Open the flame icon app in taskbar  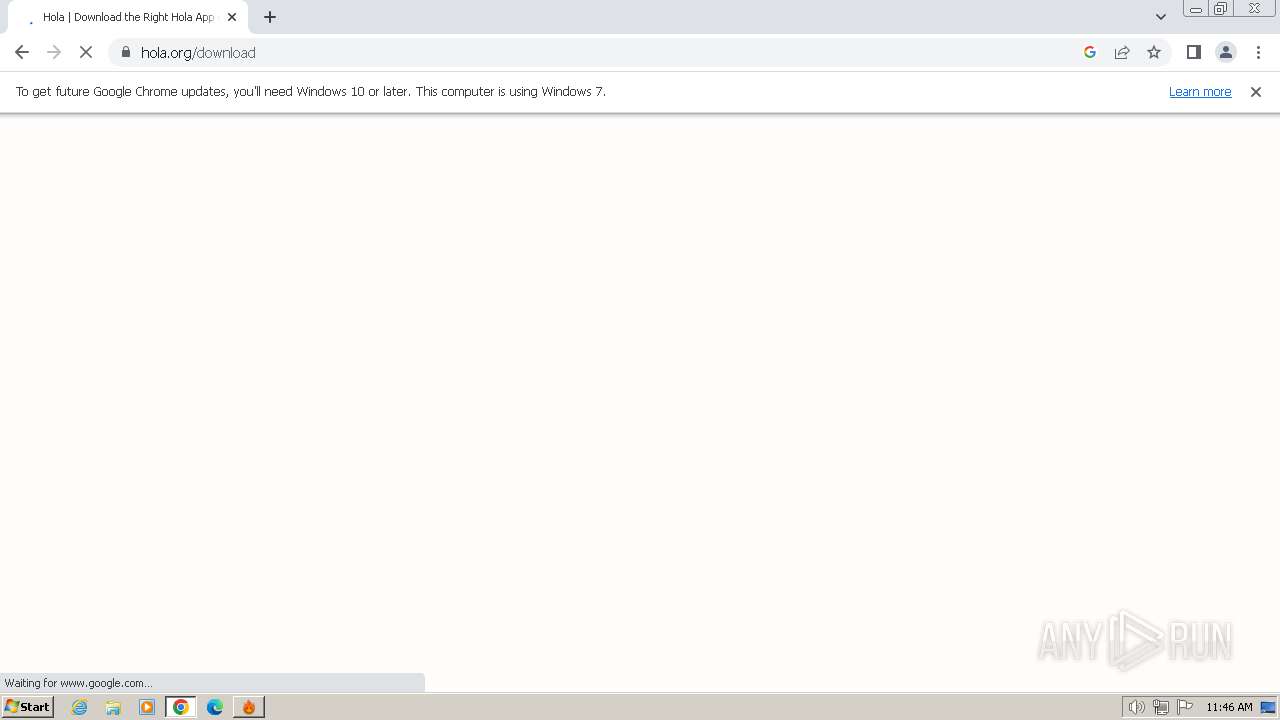249,707
